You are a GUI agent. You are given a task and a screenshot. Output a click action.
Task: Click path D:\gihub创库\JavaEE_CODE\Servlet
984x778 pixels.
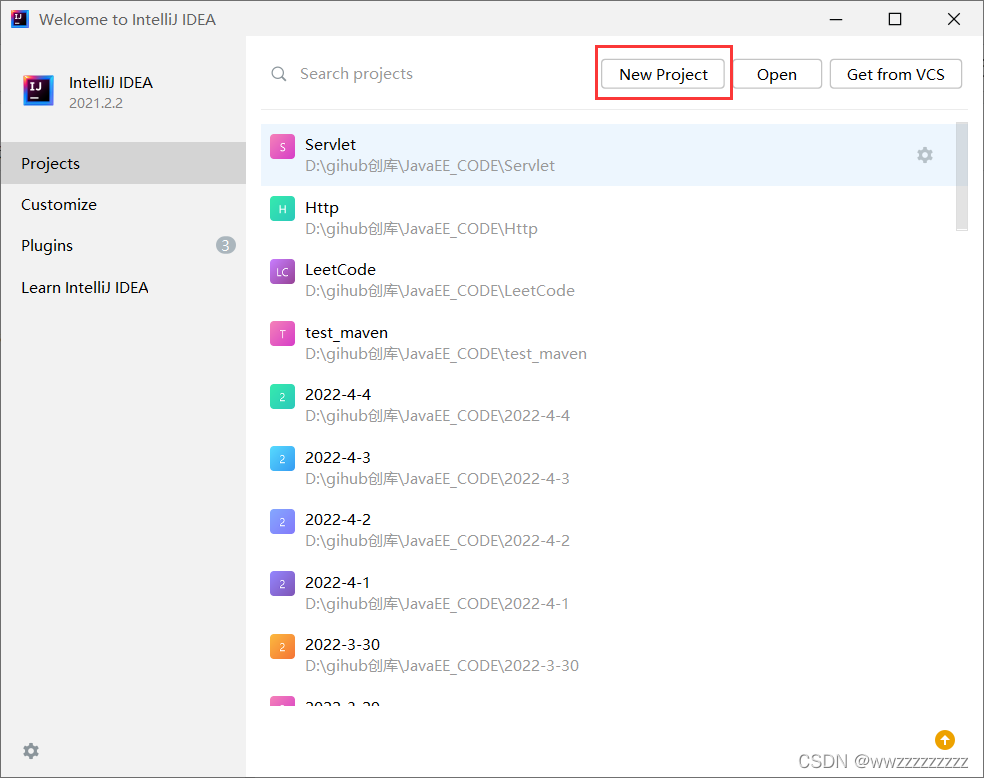[430, 166]
